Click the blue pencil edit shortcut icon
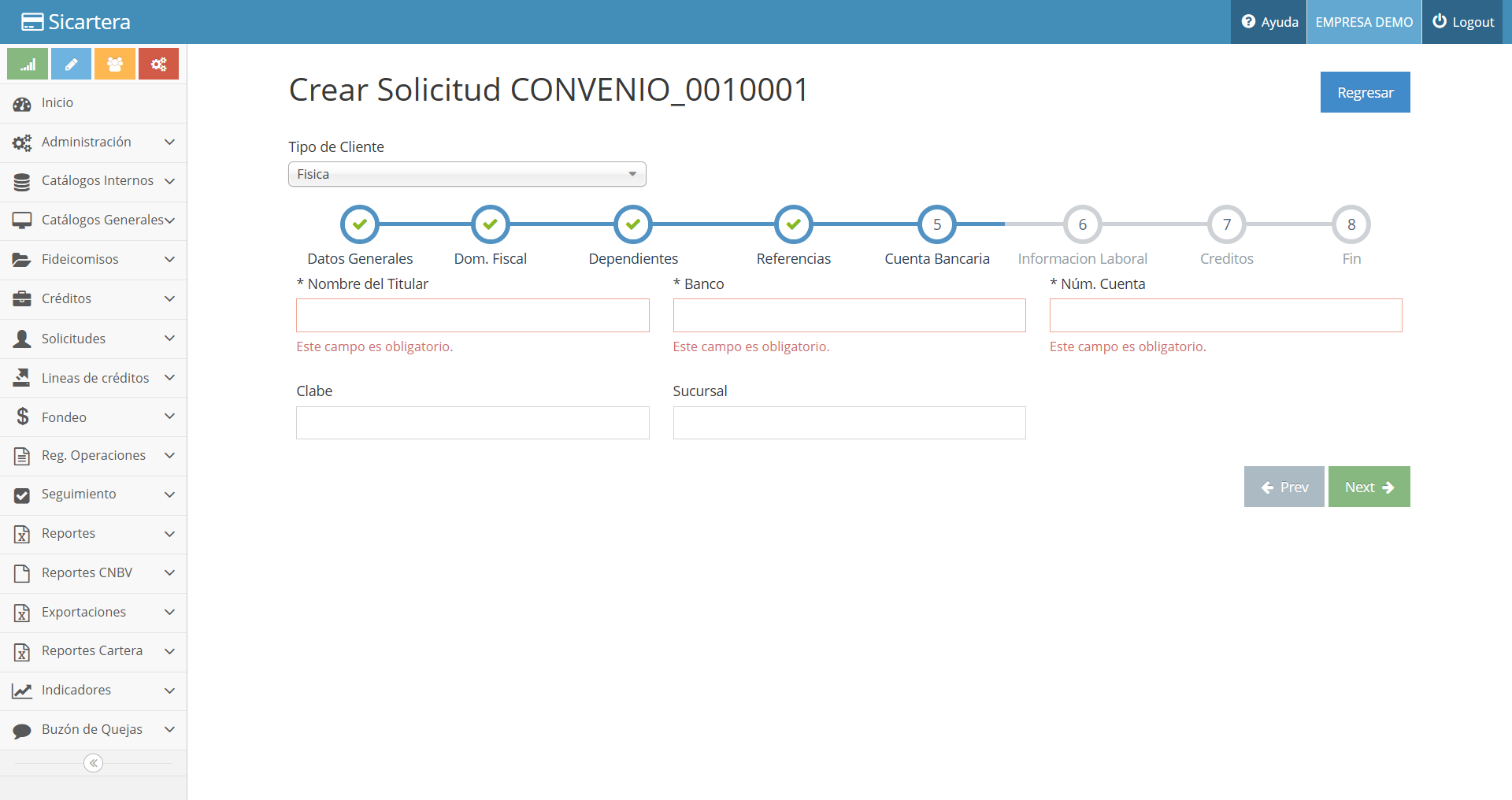 (71, 64)
